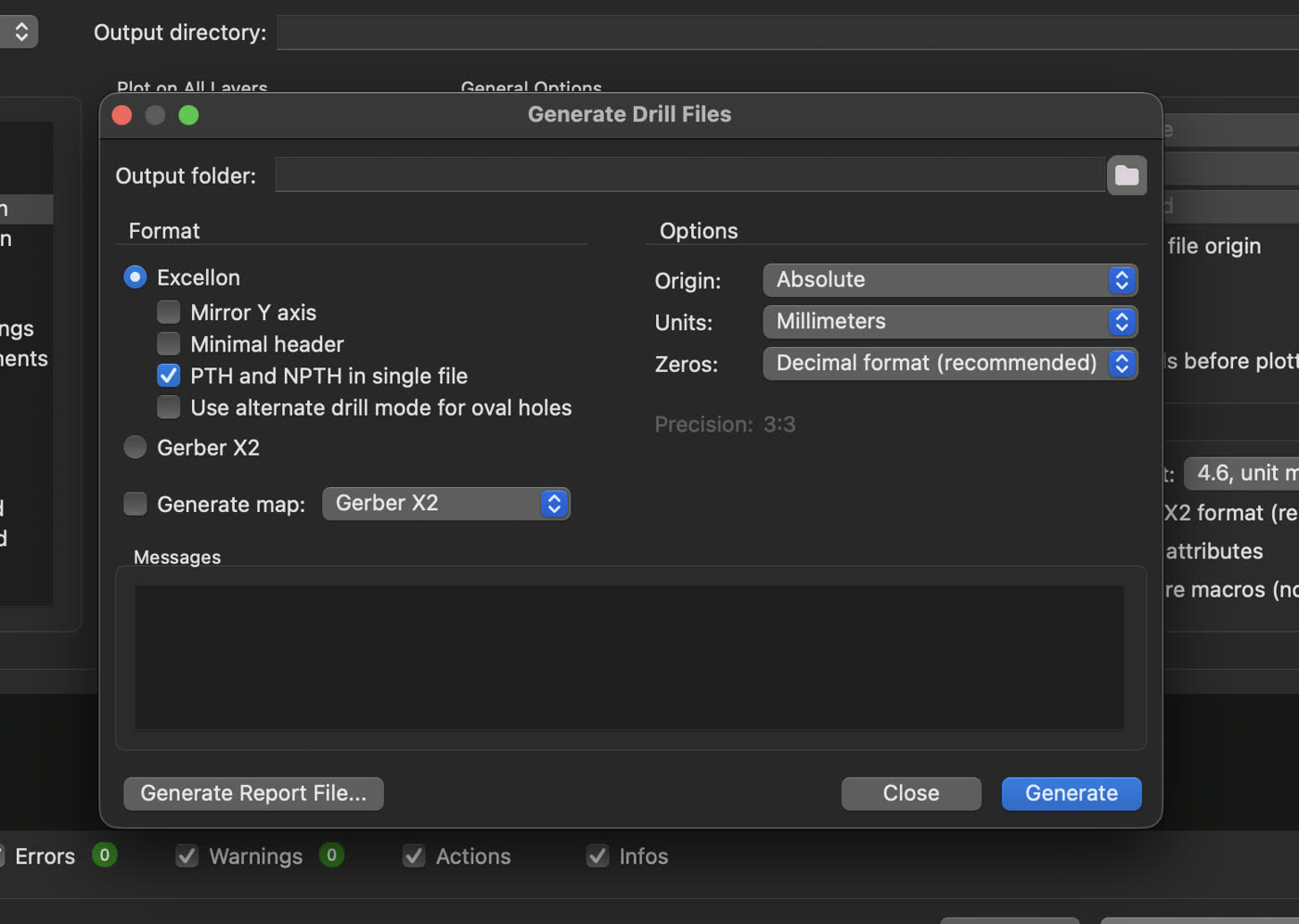This screenshot has height=924, width=1299.
Task: Open the Origin dropdown
Action: tap(948, 279)
